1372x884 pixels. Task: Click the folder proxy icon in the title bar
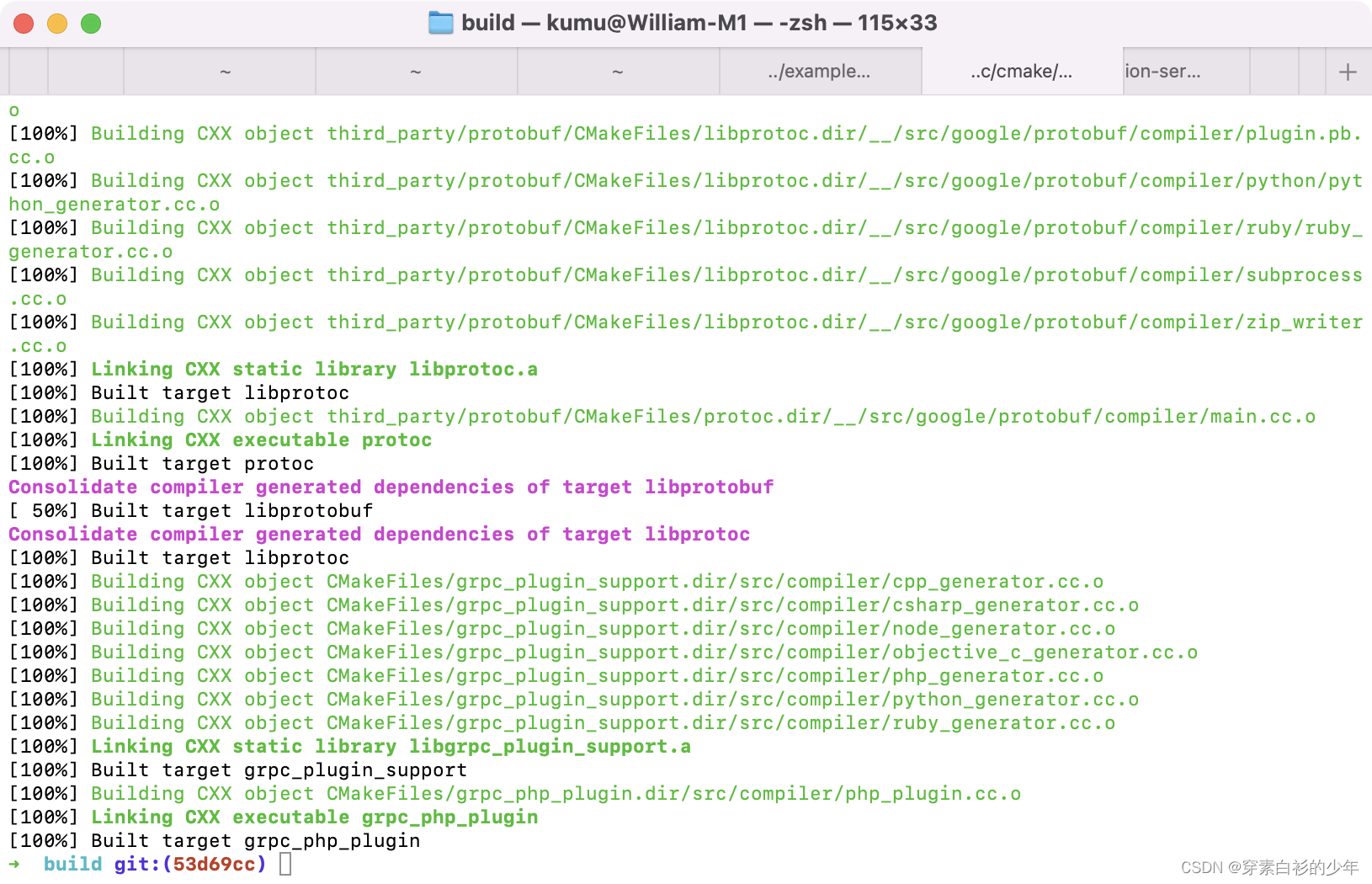[441, 24]
